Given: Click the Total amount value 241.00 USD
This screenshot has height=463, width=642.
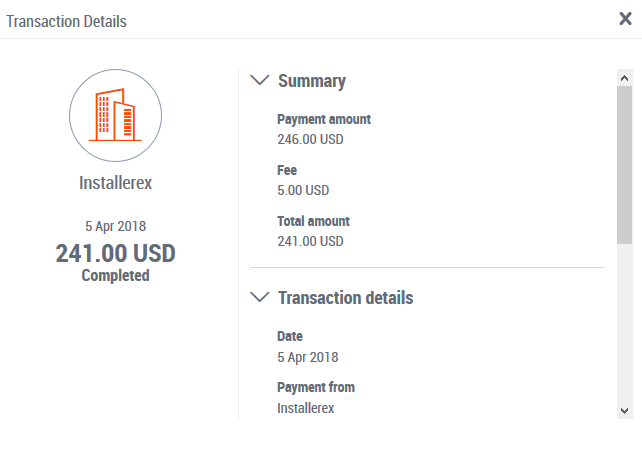Looking at the screenshot, I should point(310,241).
